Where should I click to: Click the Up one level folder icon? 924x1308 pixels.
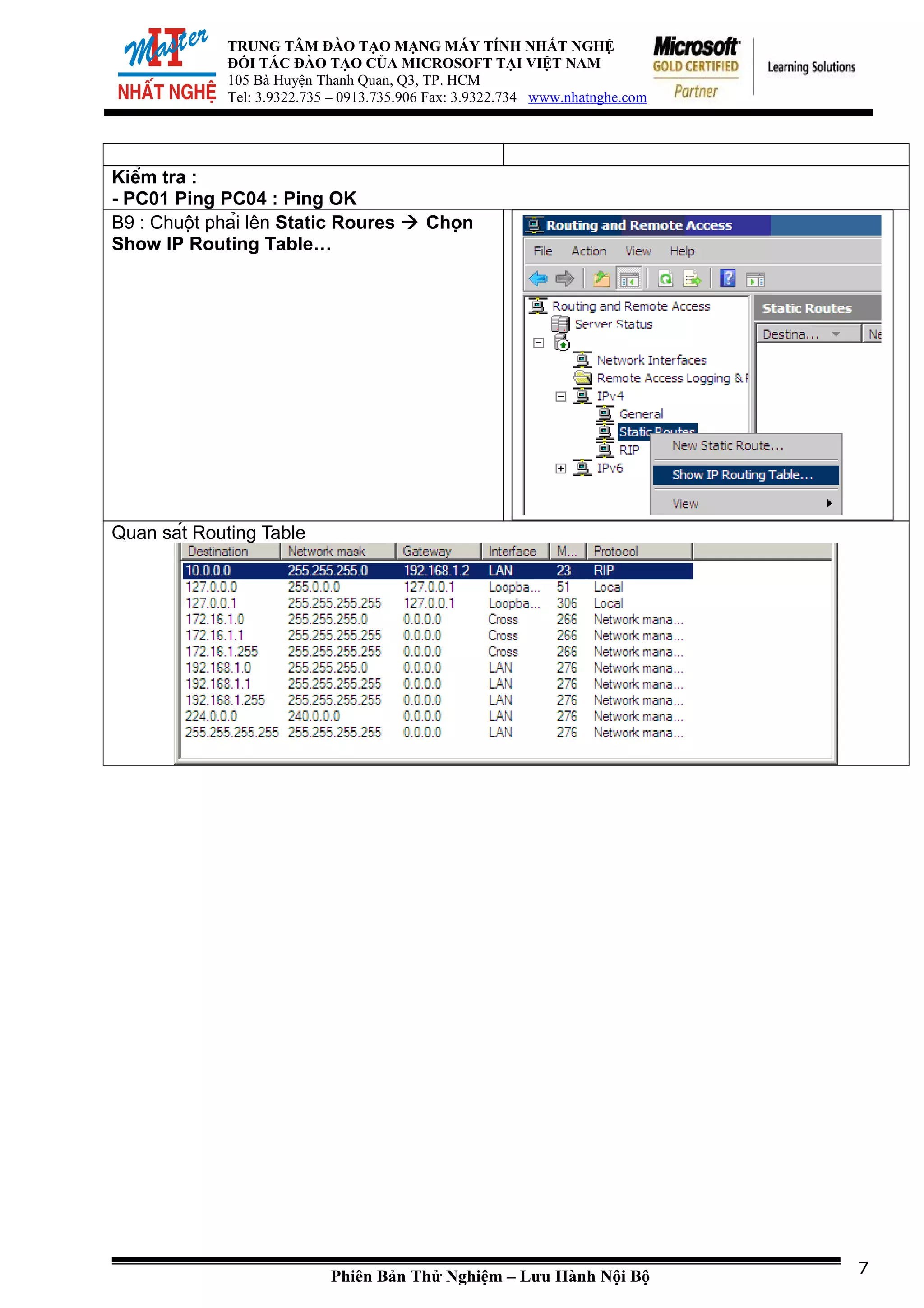coord(601,278)
